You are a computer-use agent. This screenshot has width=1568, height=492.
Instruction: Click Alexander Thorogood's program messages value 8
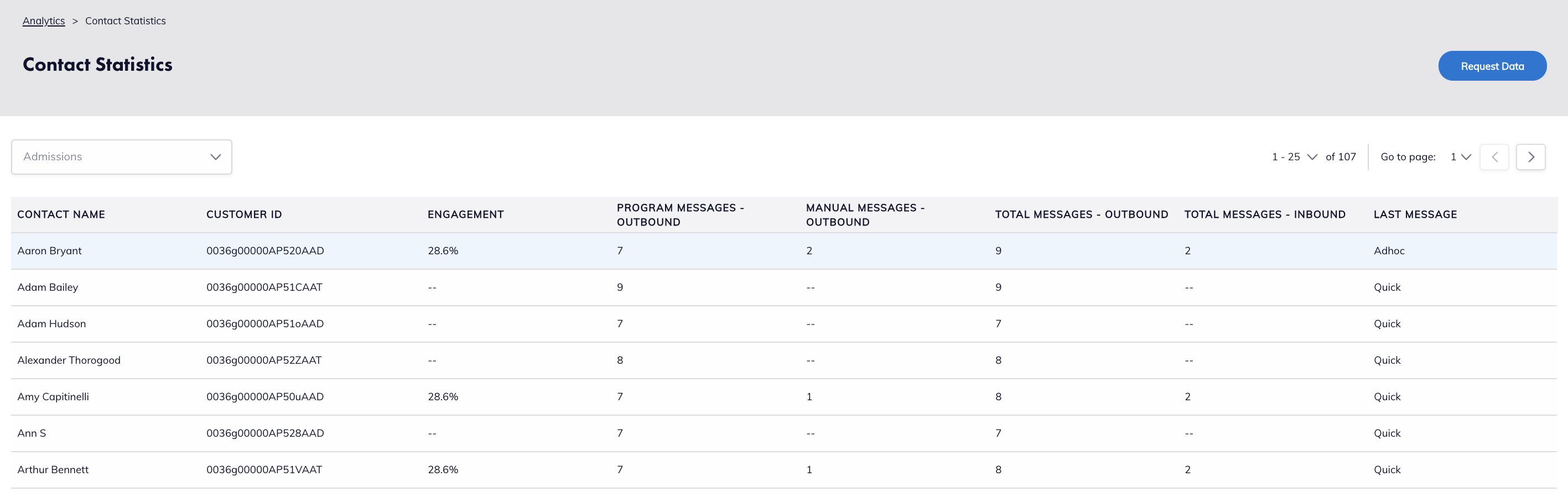pyautogui.click(x=620, y=360)
